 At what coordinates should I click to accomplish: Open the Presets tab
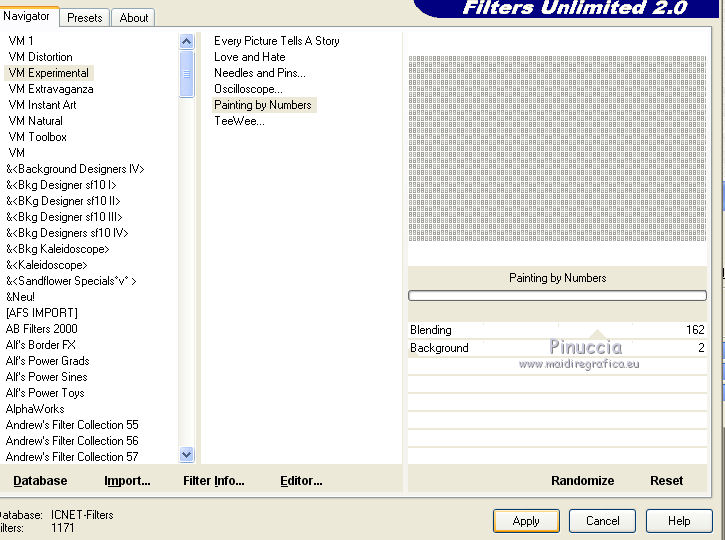[x=85, y=18]
